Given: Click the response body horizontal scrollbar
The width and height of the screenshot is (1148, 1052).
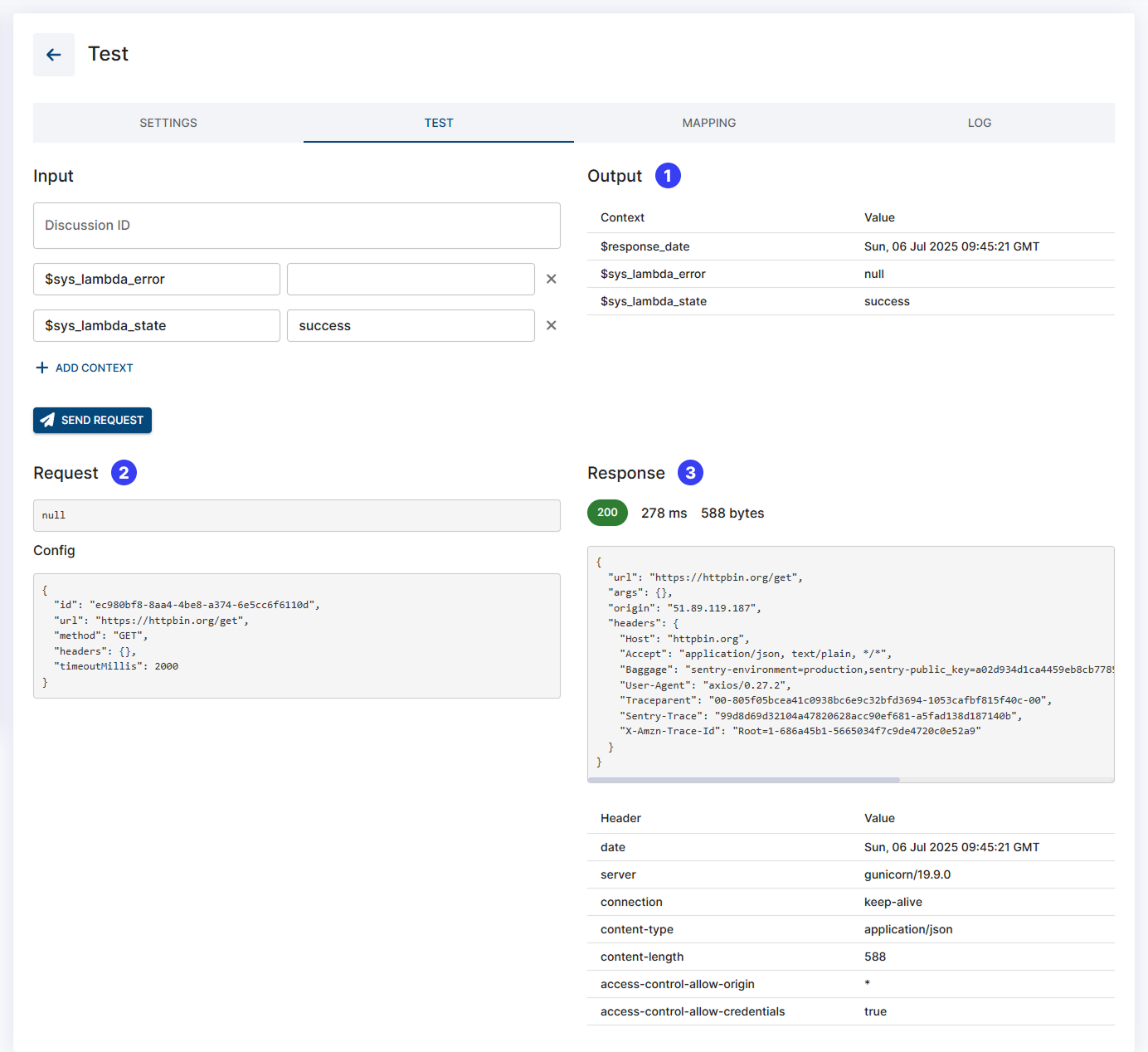Looking at the screenshot, I should (743, 780).
